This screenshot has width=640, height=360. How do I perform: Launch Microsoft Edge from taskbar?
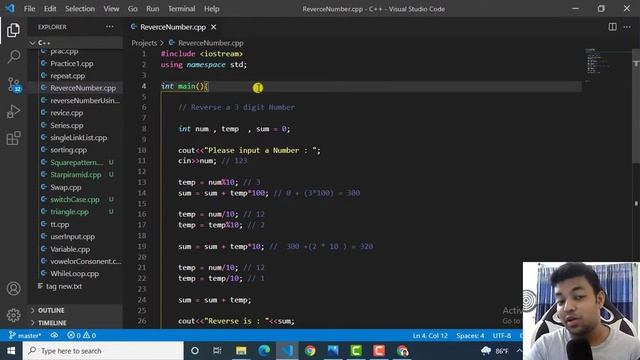(264, 351)
